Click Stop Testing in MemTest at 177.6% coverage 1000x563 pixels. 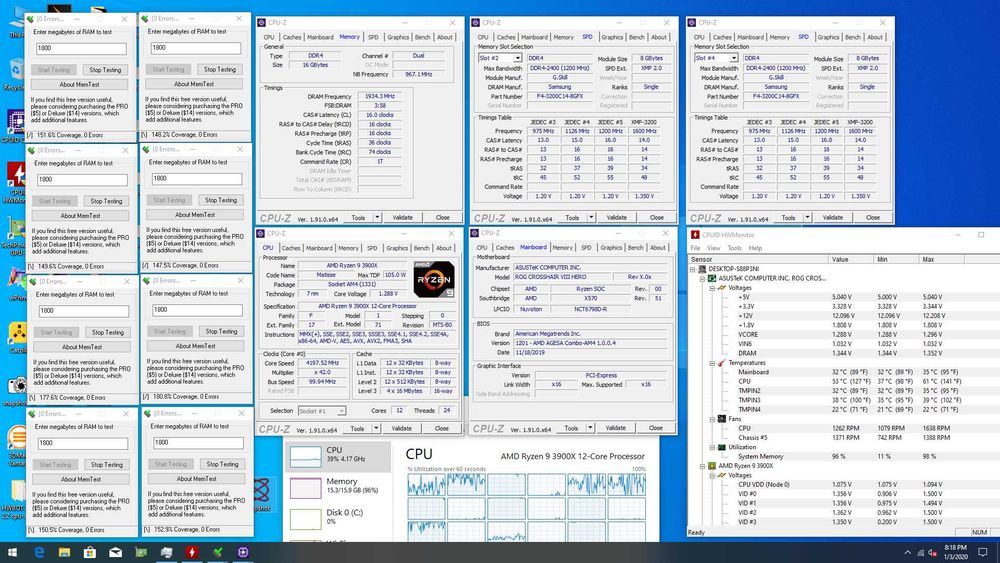[108, 332]
